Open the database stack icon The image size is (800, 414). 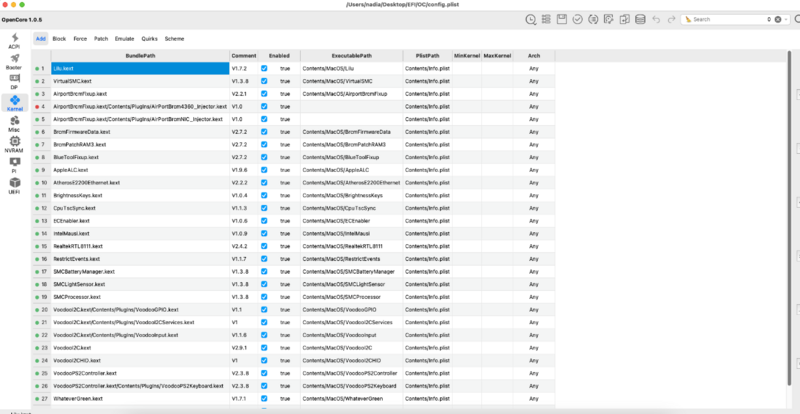coord(640,19)
